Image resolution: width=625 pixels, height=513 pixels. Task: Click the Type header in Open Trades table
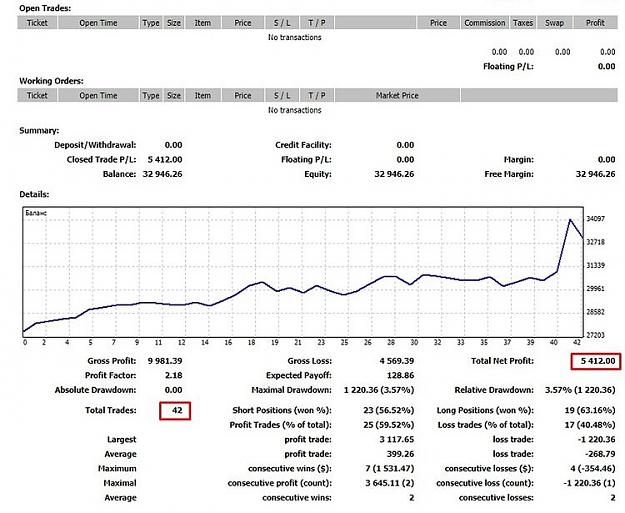pyautogui.click(x=151, y=23)
